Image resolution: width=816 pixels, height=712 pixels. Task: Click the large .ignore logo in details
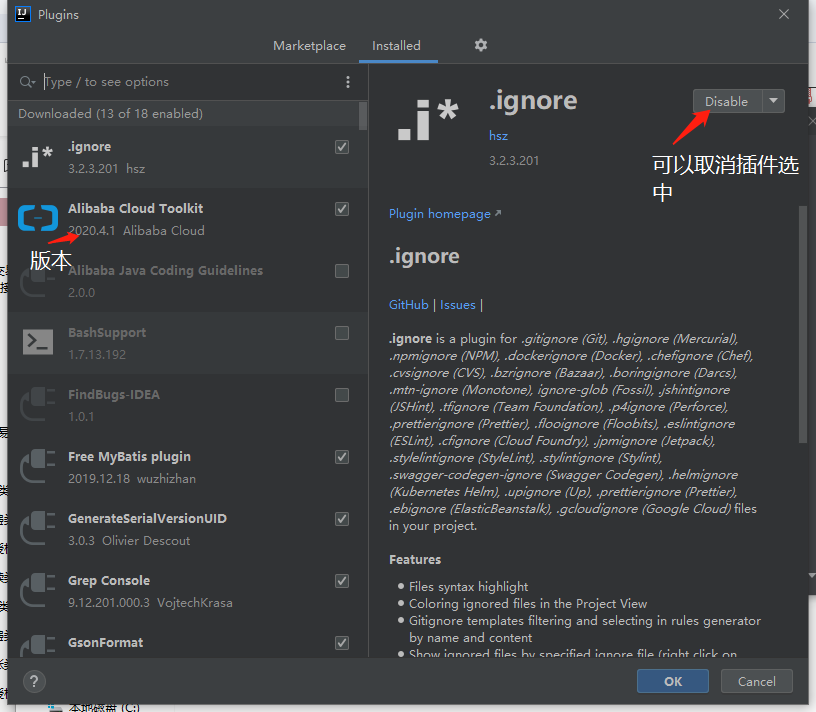pyautogui.click(x=428, y=120)
